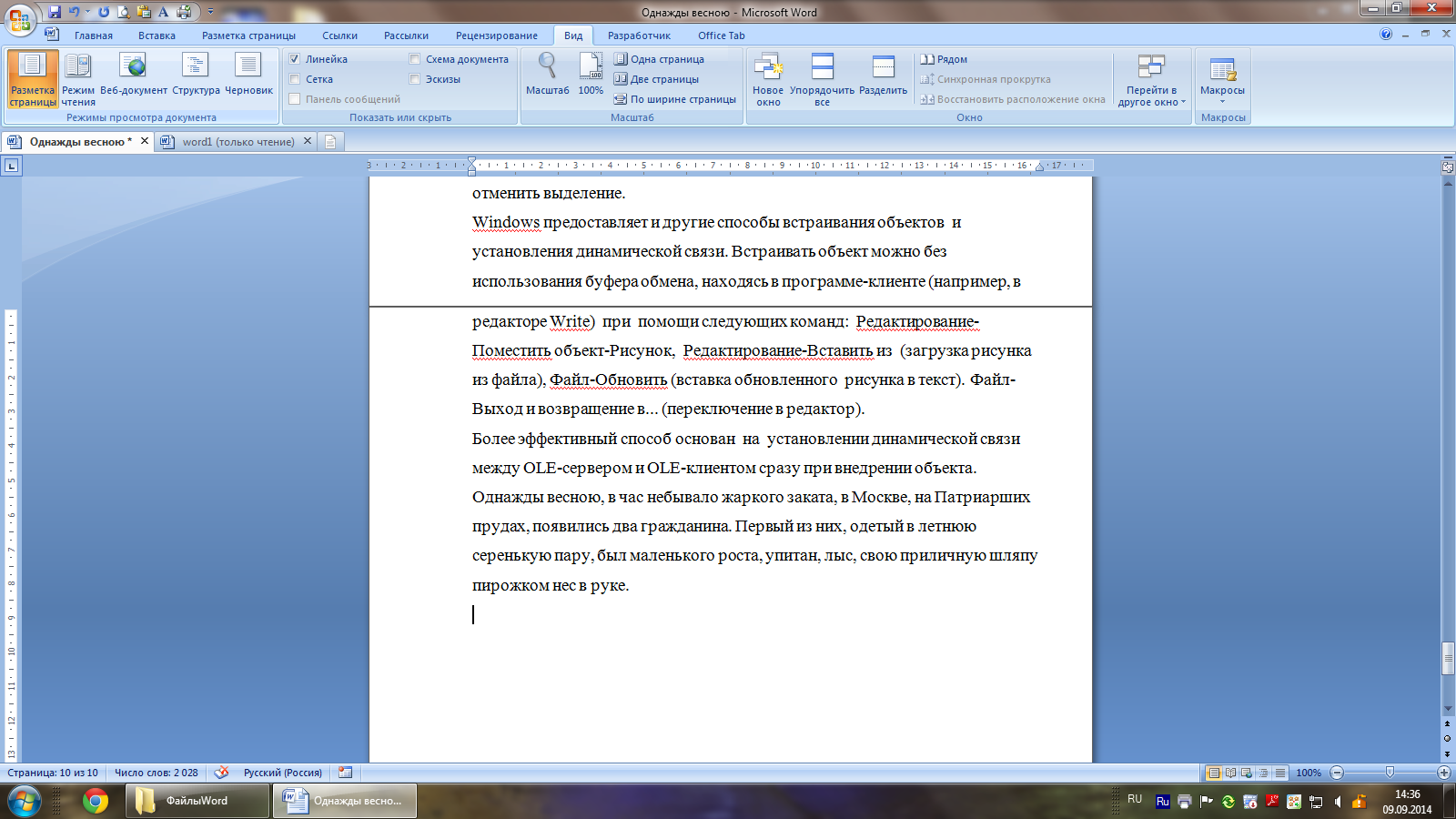
Task: Select web layout icon in status bar
Action: tap(1247, 773)
